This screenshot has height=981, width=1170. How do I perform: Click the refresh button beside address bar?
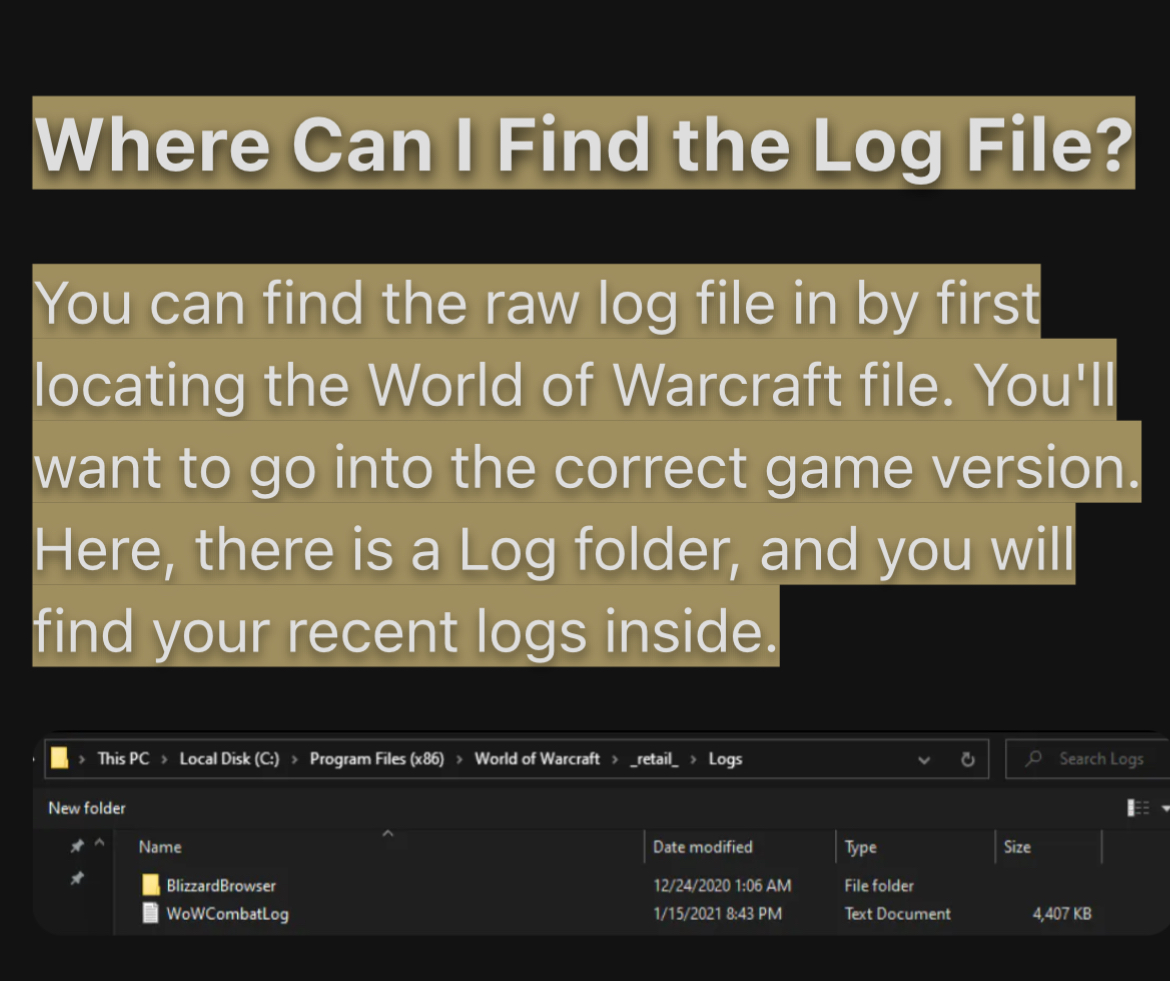[x=967, y=759]
